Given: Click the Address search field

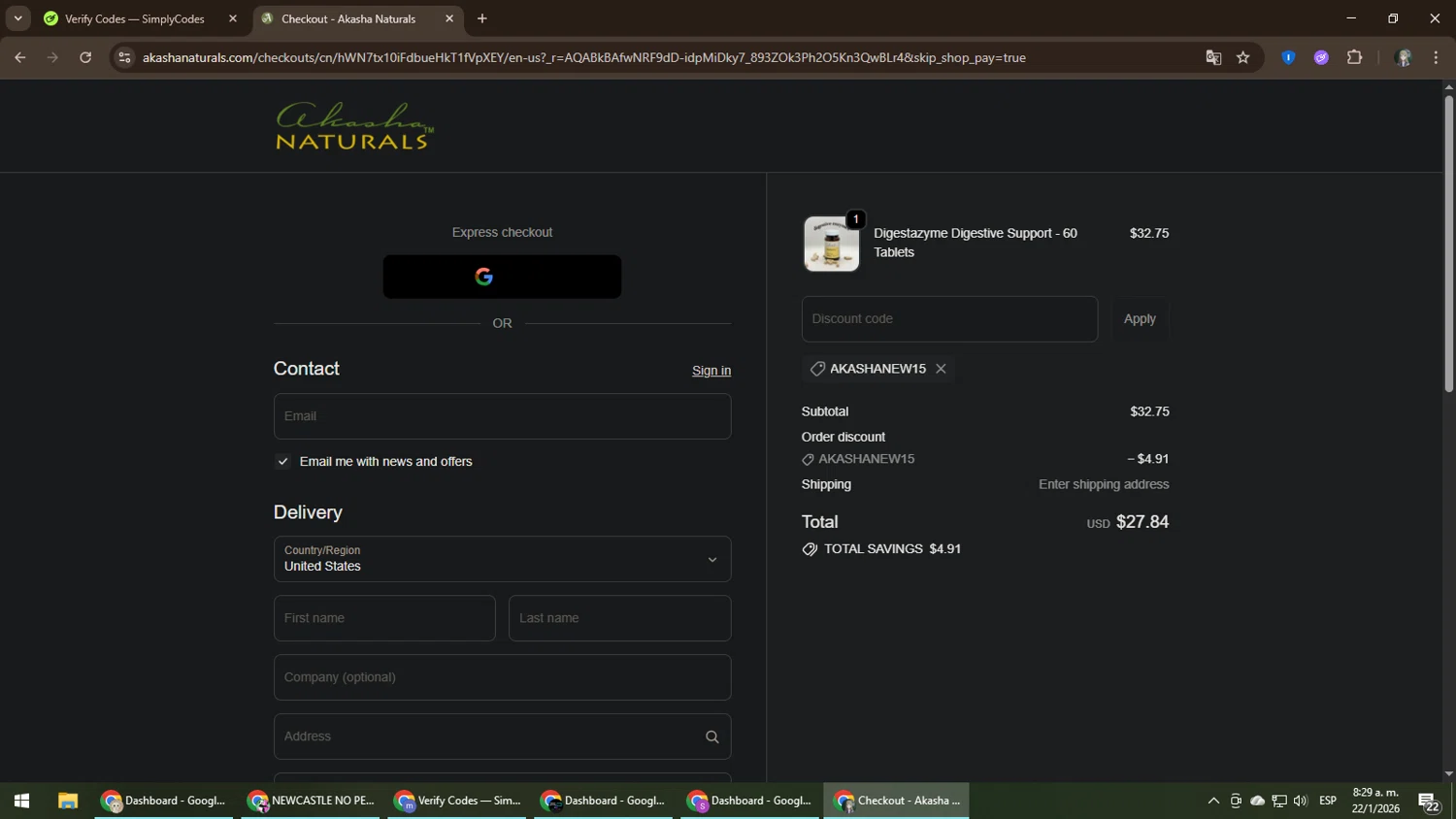Looking at the screenshot, I should pos(502,737).
